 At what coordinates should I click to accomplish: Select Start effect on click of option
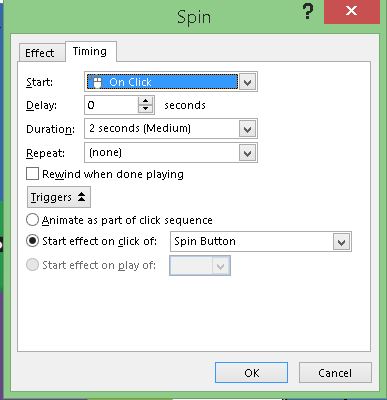click(x=32, y=241)
